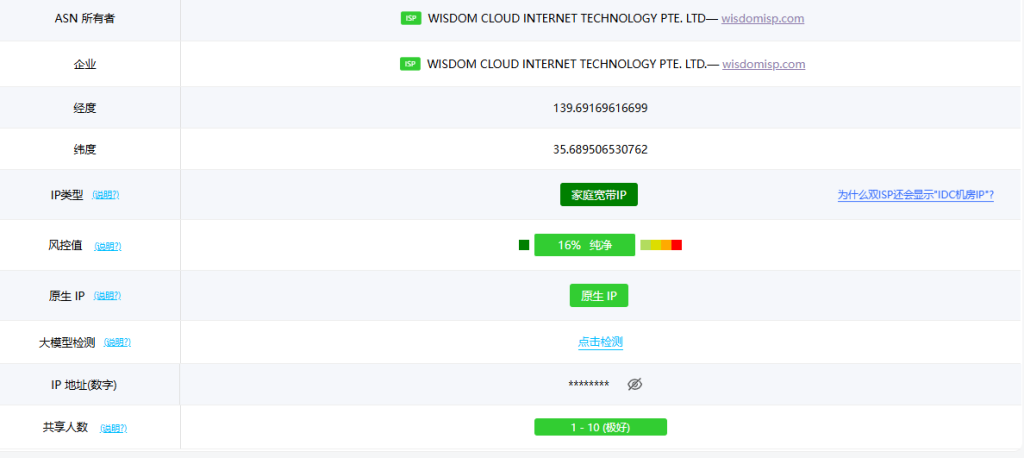Open wisdomisp.com link in 企业 row

[763, 64]
